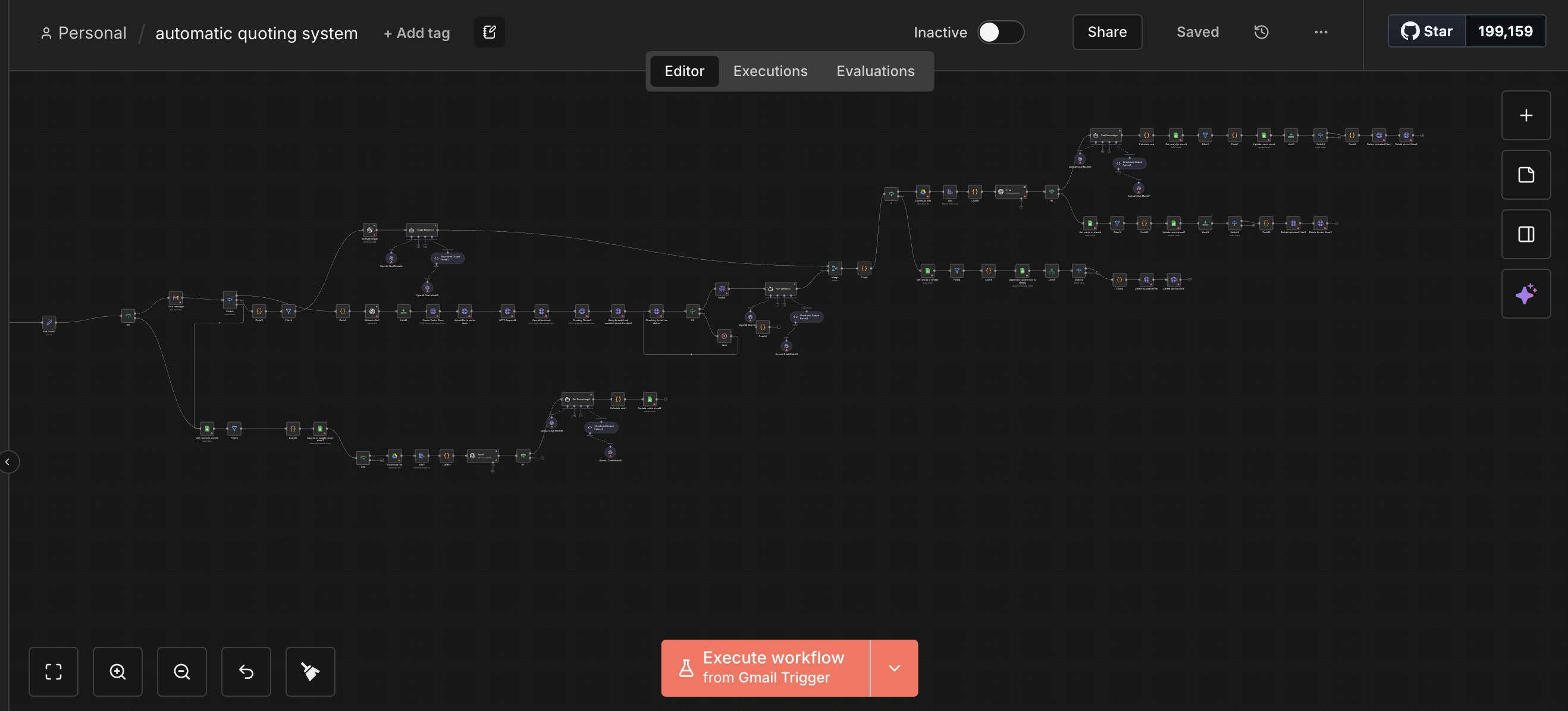Click Execute workflow from Gmail Trigger

(766, 668)
